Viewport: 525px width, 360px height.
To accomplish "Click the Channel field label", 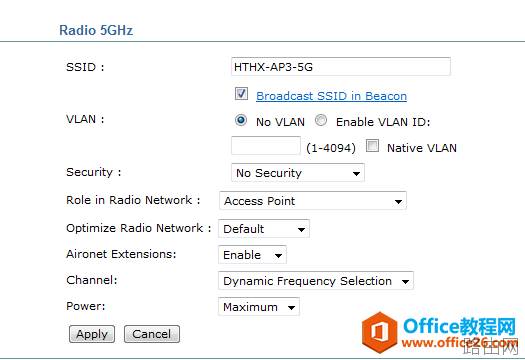I will pyautogui.click(x=92, y=280).
